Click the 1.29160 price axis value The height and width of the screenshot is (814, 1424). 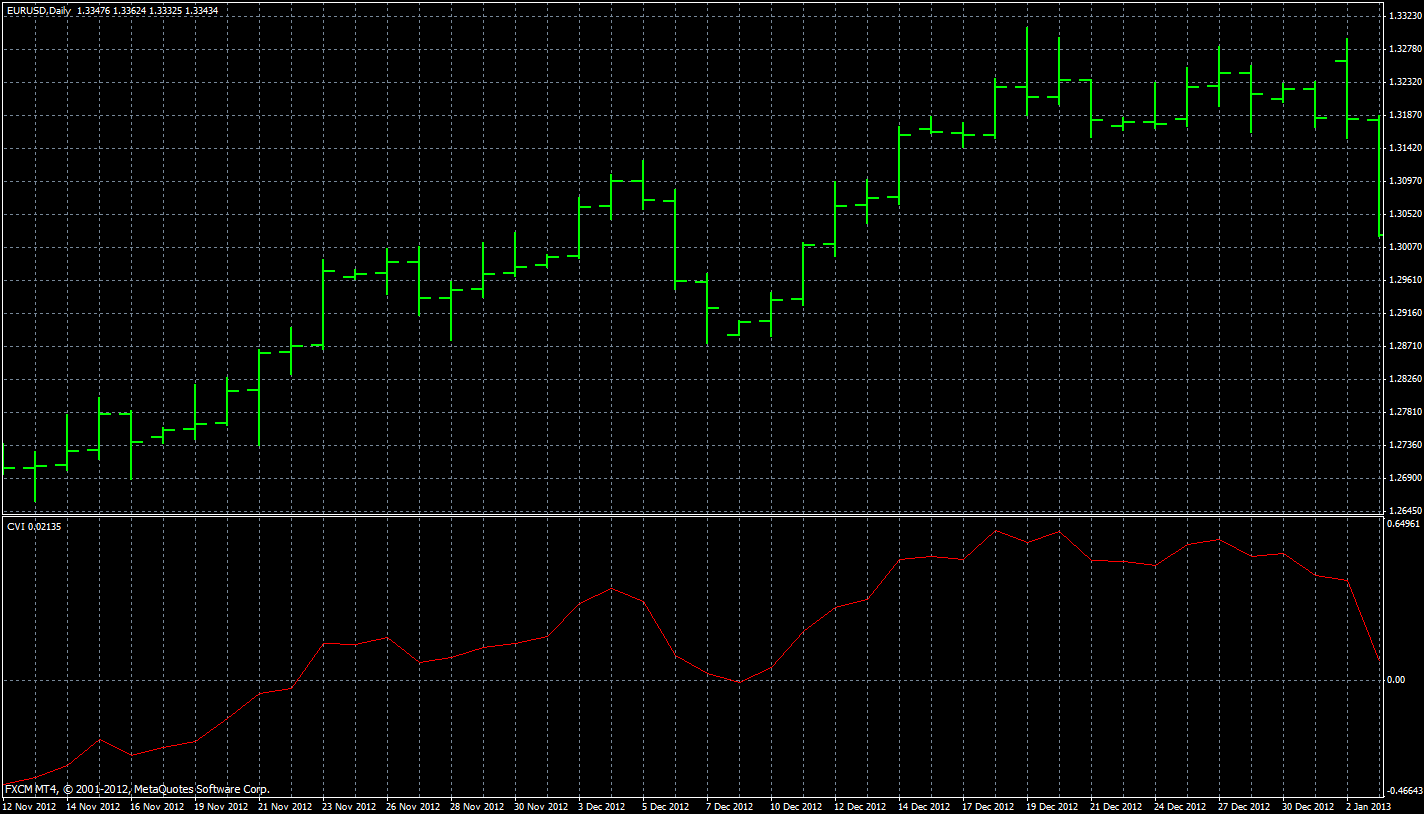pyautogui.click(x=1405, y=313)
